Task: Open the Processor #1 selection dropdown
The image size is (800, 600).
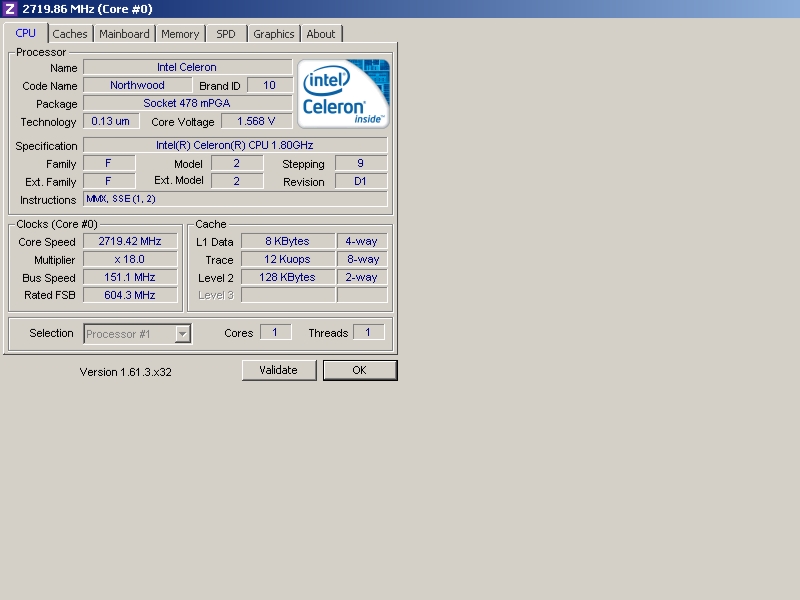Action: pos(138,334)
